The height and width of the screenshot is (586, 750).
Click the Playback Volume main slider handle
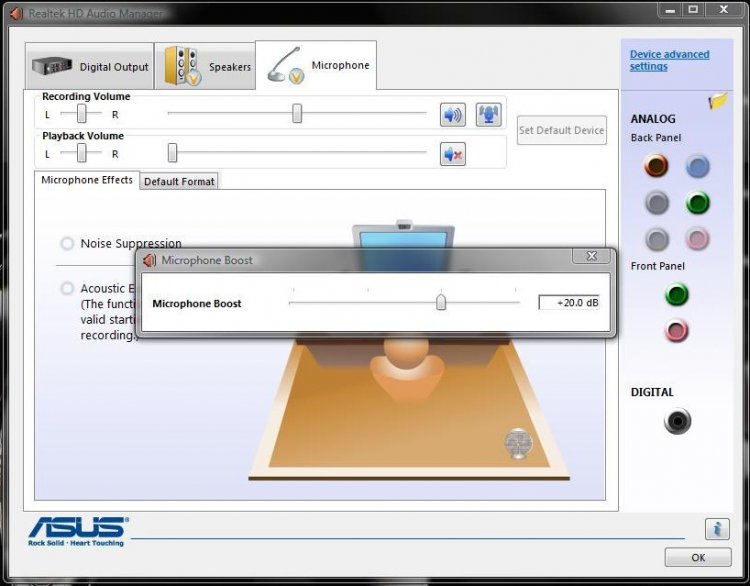[172, 153]
